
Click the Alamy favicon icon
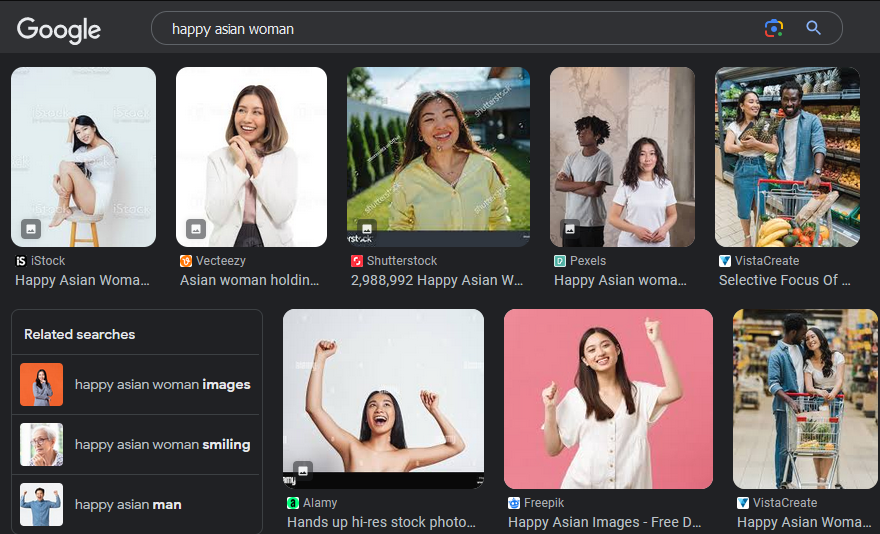click(293, 503)
